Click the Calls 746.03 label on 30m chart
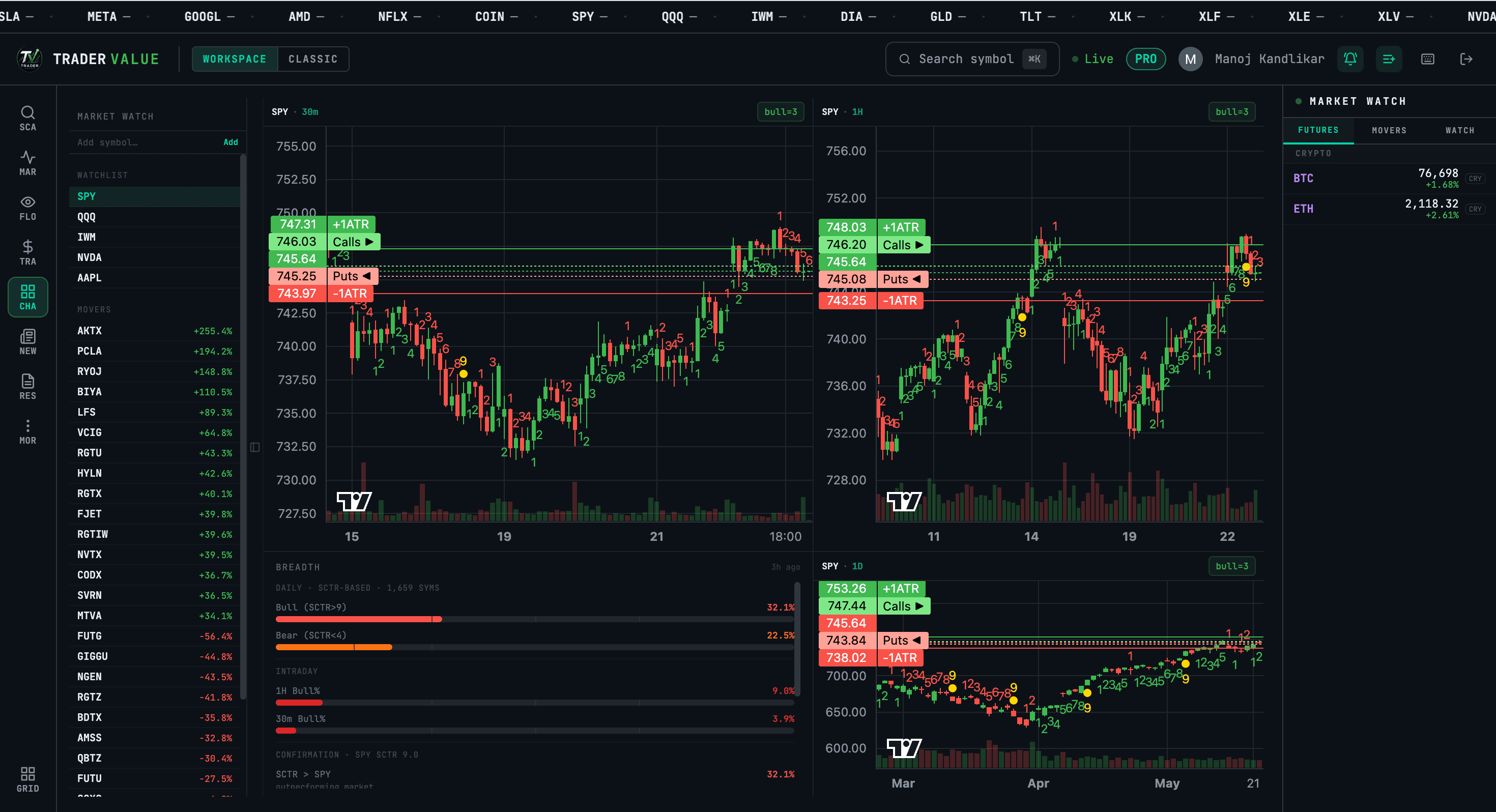 click(x=325, y=242)
